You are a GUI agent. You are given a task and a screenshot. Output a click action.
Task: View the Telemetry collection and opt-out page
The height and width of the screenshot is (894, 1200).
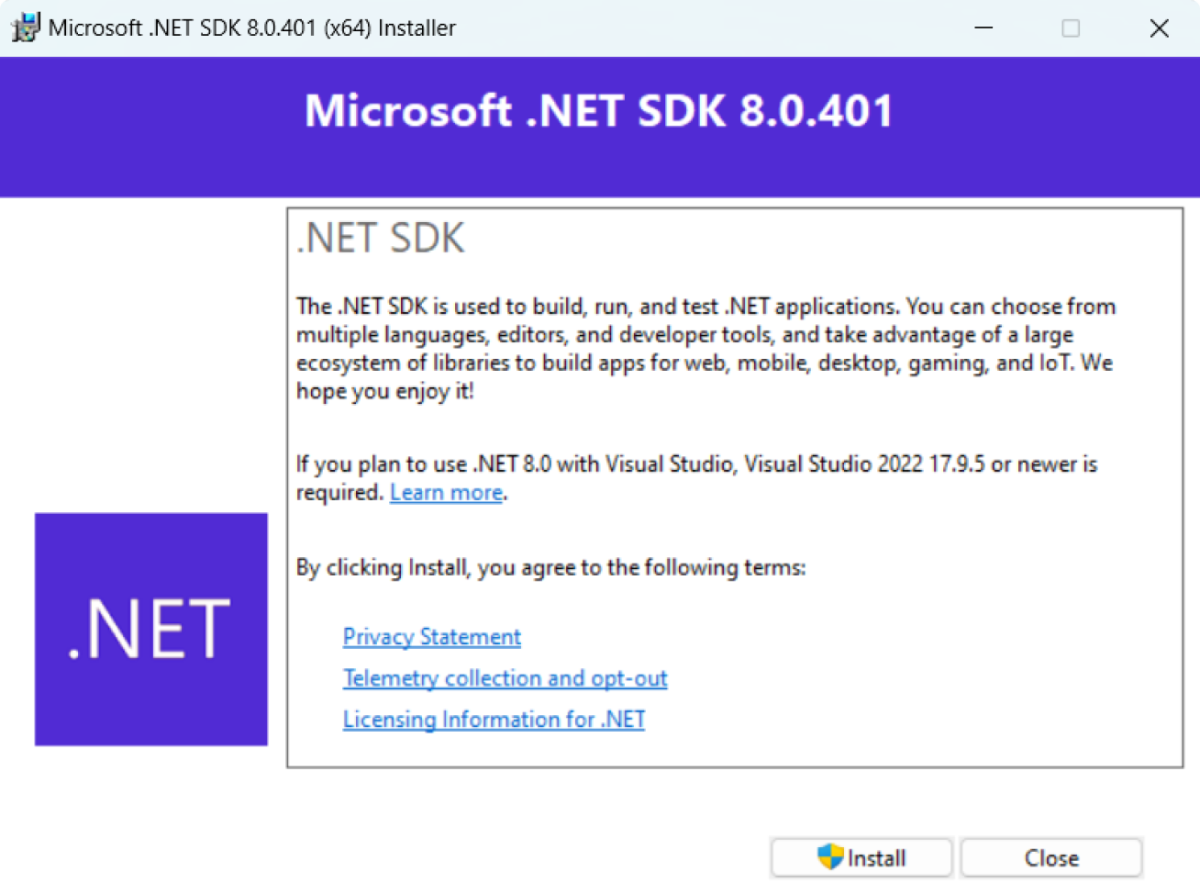(505, 678)
